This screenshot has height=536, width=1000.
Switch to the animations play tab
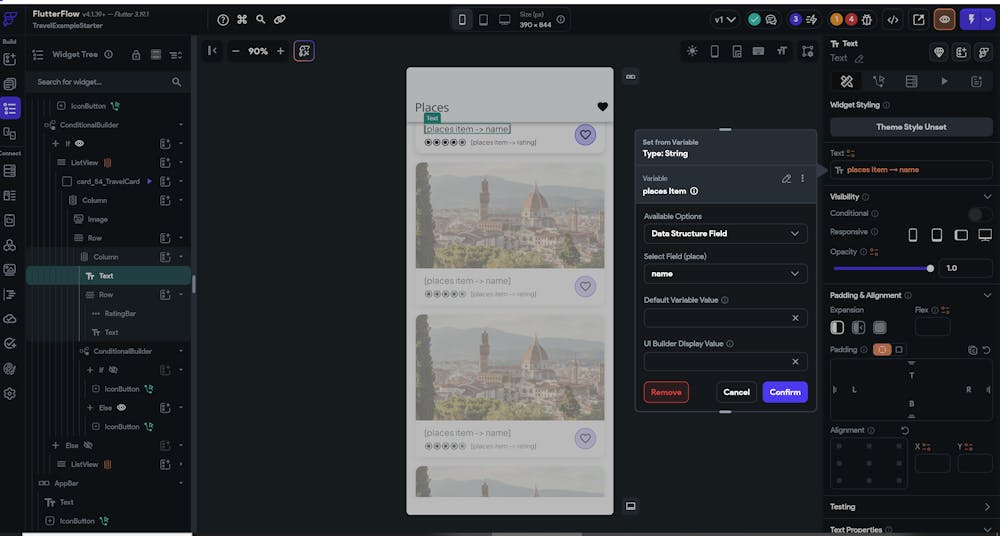945,81
